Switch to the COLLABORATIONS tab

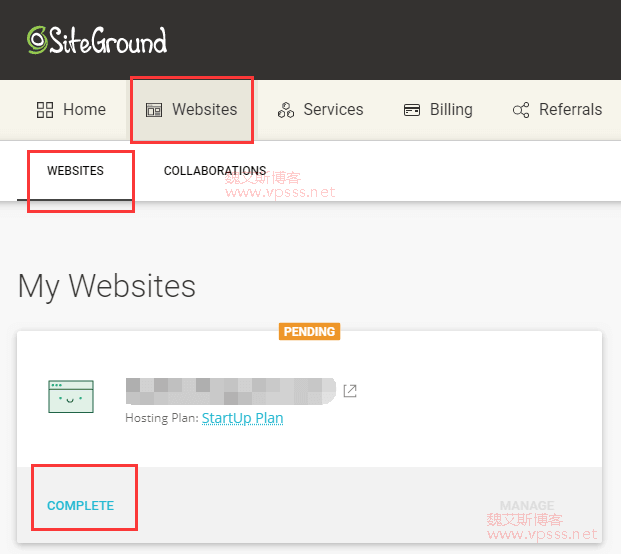215,171
